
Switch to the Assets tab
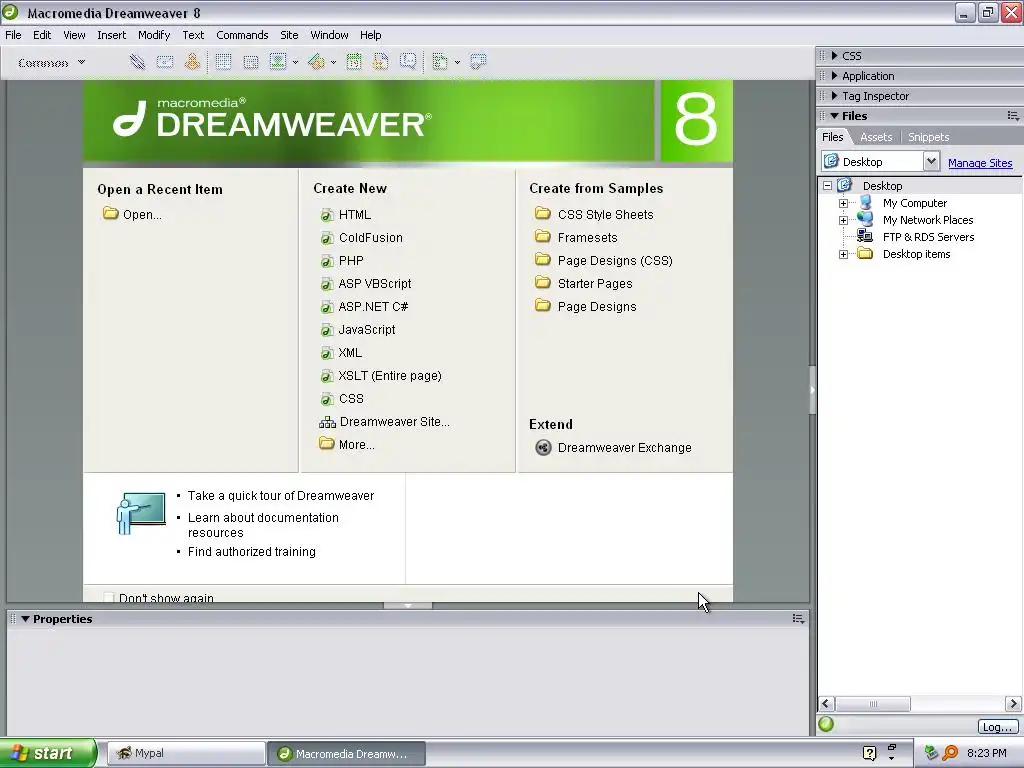(876, 137)
